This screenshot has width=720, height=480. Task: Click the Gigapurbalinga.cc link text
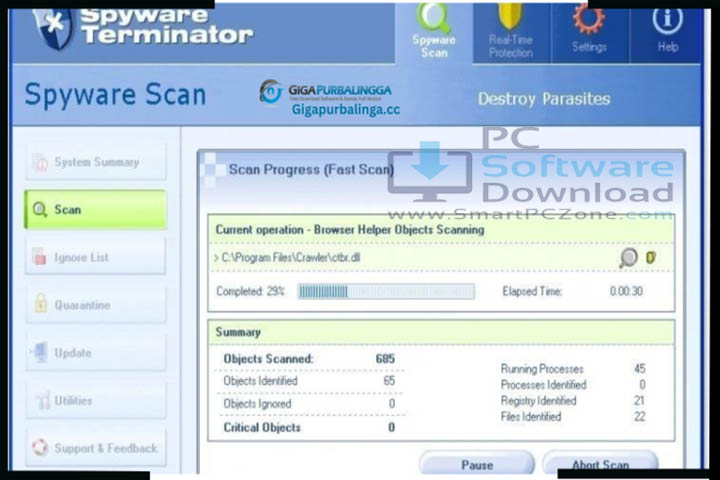click(x=346, y=110)
